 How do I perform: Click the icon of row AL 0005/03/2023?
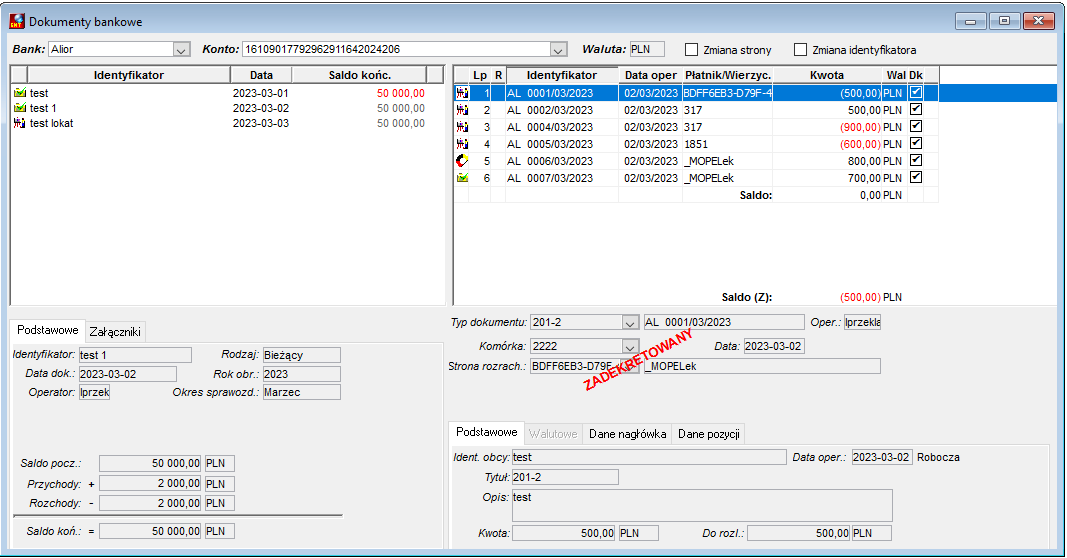tap(462, 144)
